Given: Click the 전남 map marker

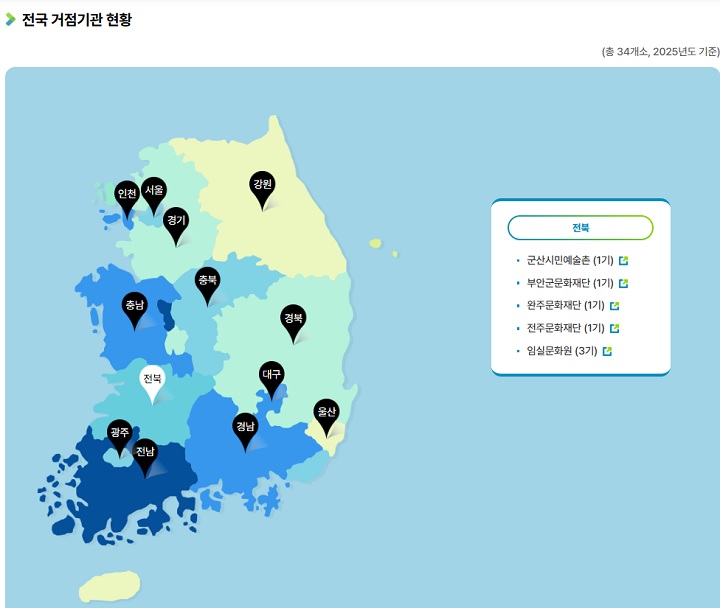Looking at the screenshot, I should (x=146, y=453).
